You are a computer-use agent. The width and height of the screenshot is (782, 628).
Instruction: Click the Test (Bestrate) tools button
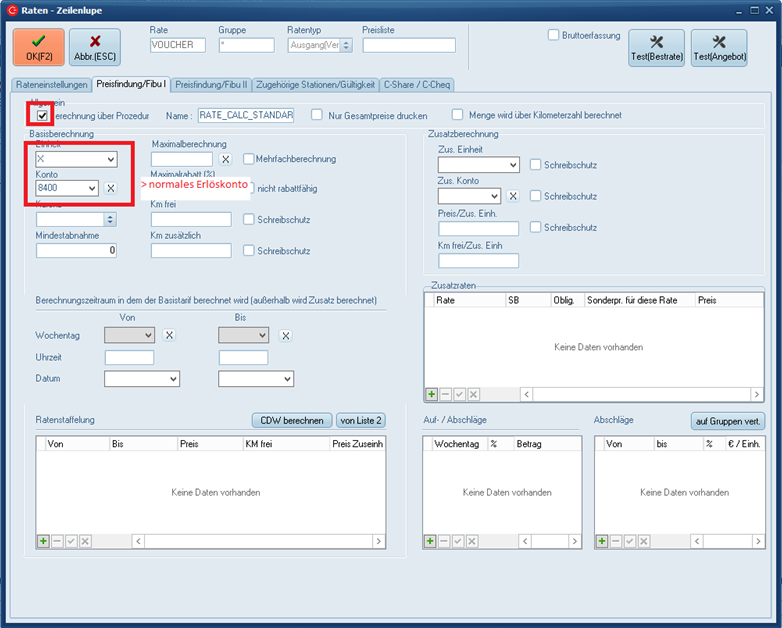coord(657,47)
